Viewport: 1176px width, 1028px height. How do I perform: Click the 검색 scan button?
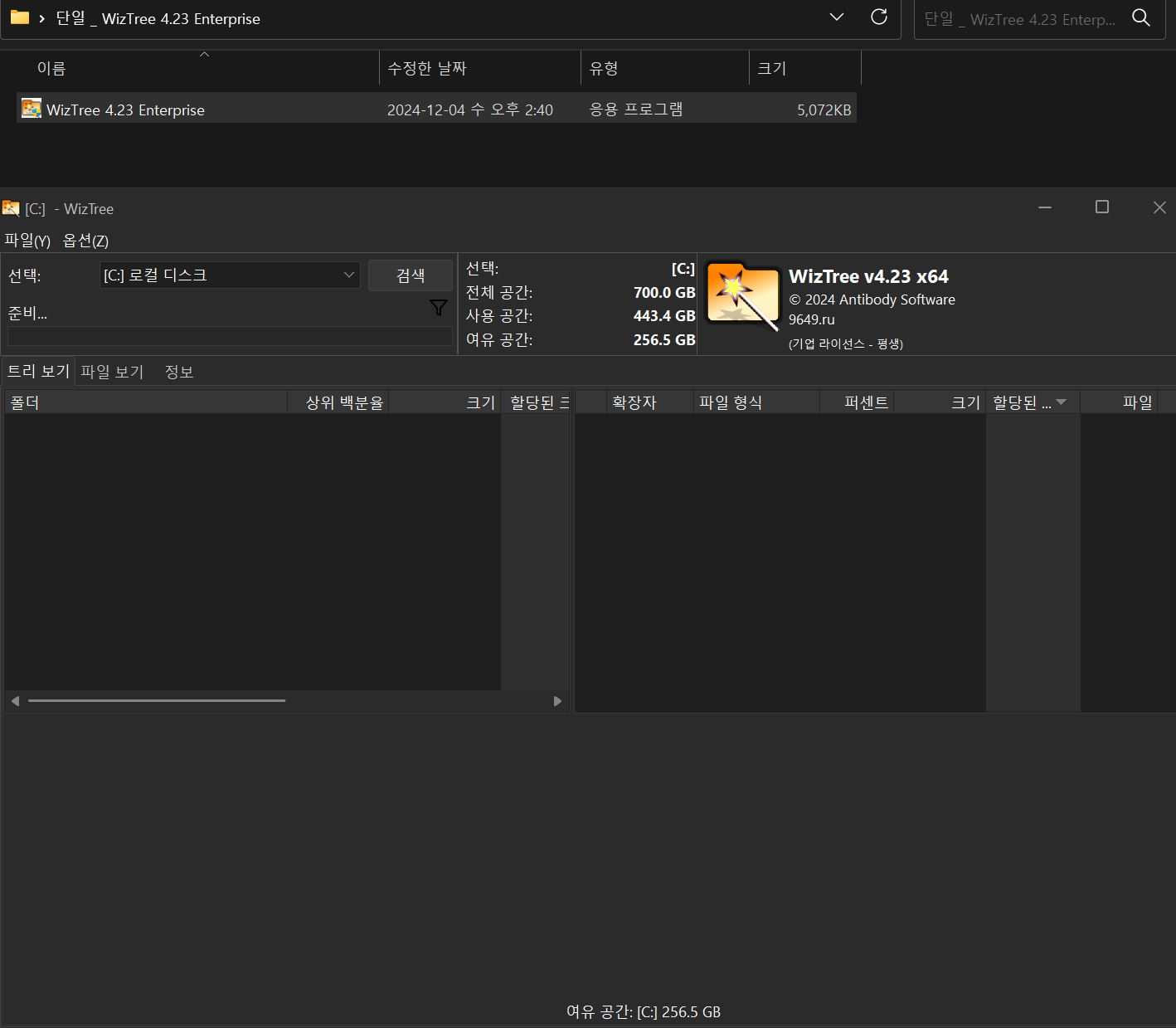(x=411, y=275)
